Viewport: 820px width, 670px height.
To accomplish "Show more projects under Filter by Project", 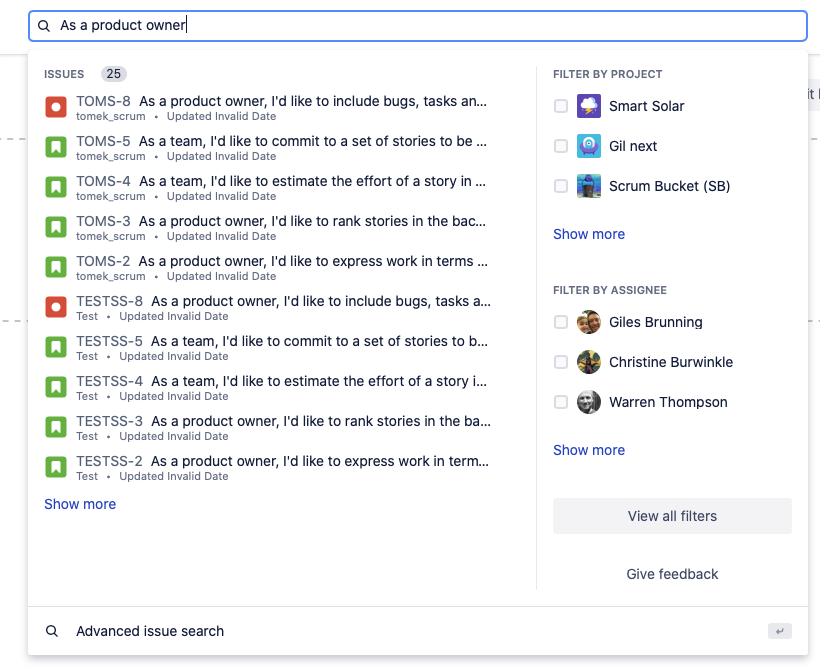I will [589, 234].
